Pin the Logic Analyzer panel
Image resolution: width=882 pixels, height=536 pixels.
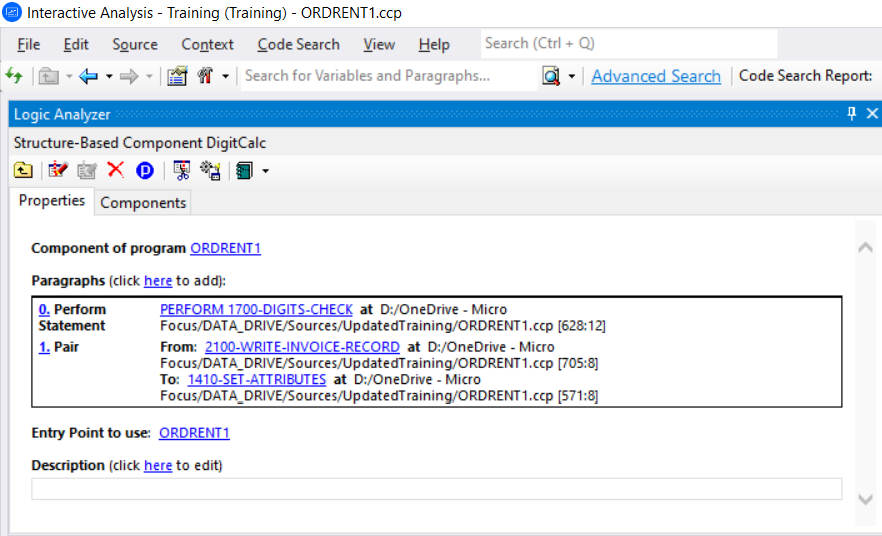852,114
